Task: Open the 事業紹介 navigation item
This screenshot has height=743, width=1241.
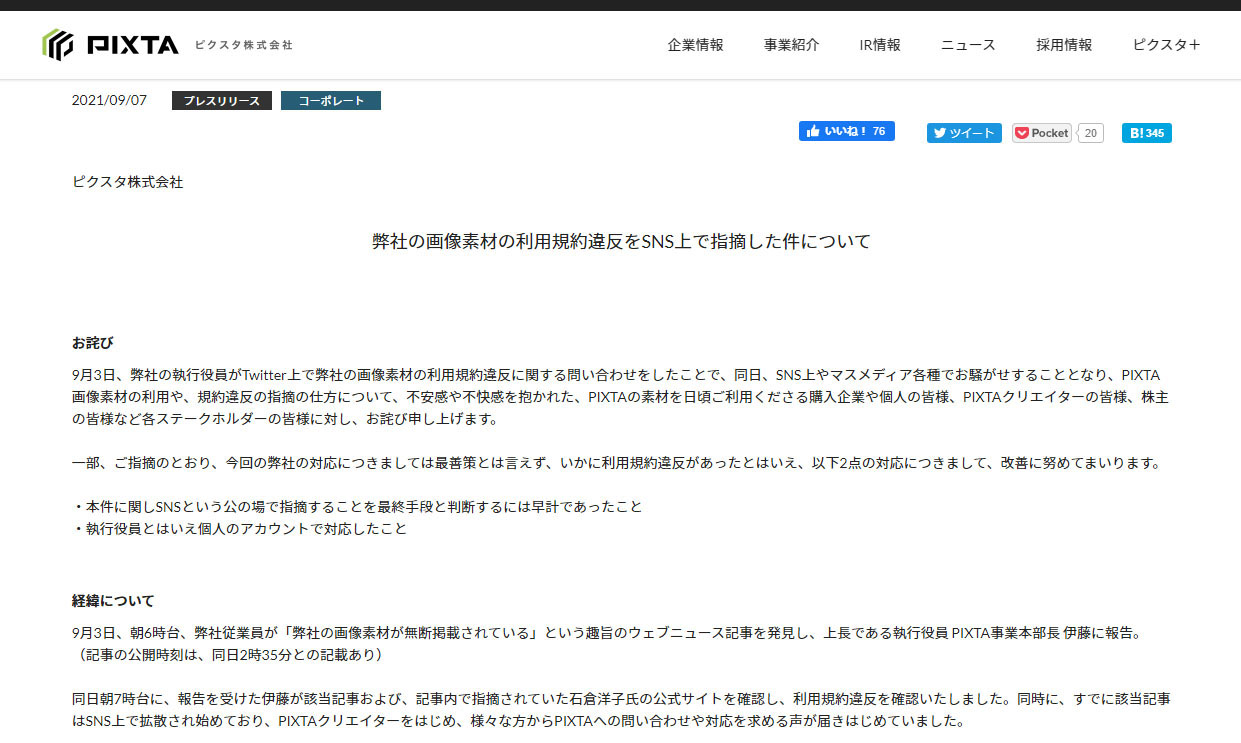Action: 791,45
